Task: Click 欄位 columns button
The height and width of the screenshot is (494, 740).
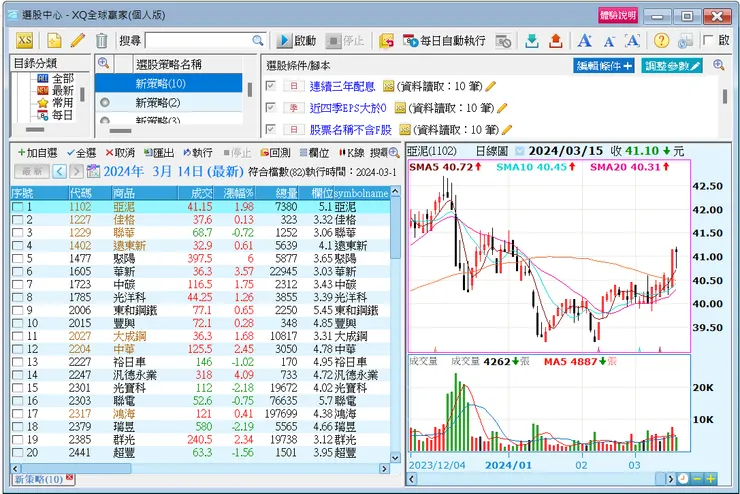Action: pyautogui.click(x=314, y=153)
